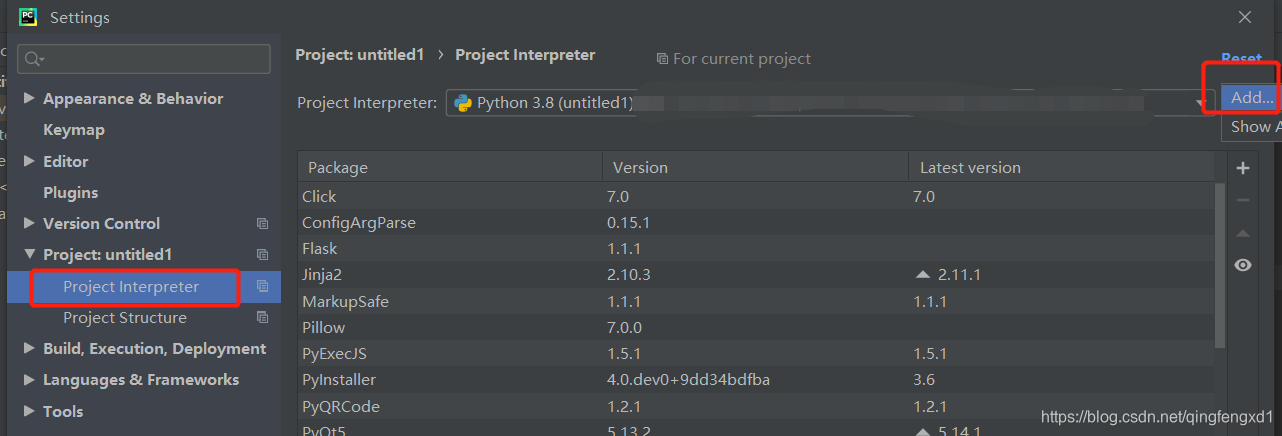Click the search magnifier icon in settings

click(34, 59)
